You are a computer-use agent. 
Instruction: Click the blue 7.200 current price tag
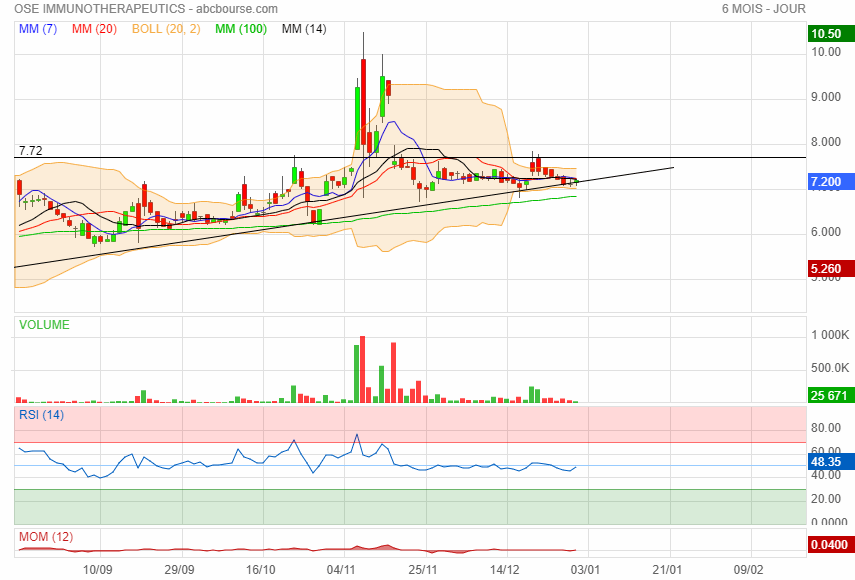pyautogui.click(x=830, y=182)
